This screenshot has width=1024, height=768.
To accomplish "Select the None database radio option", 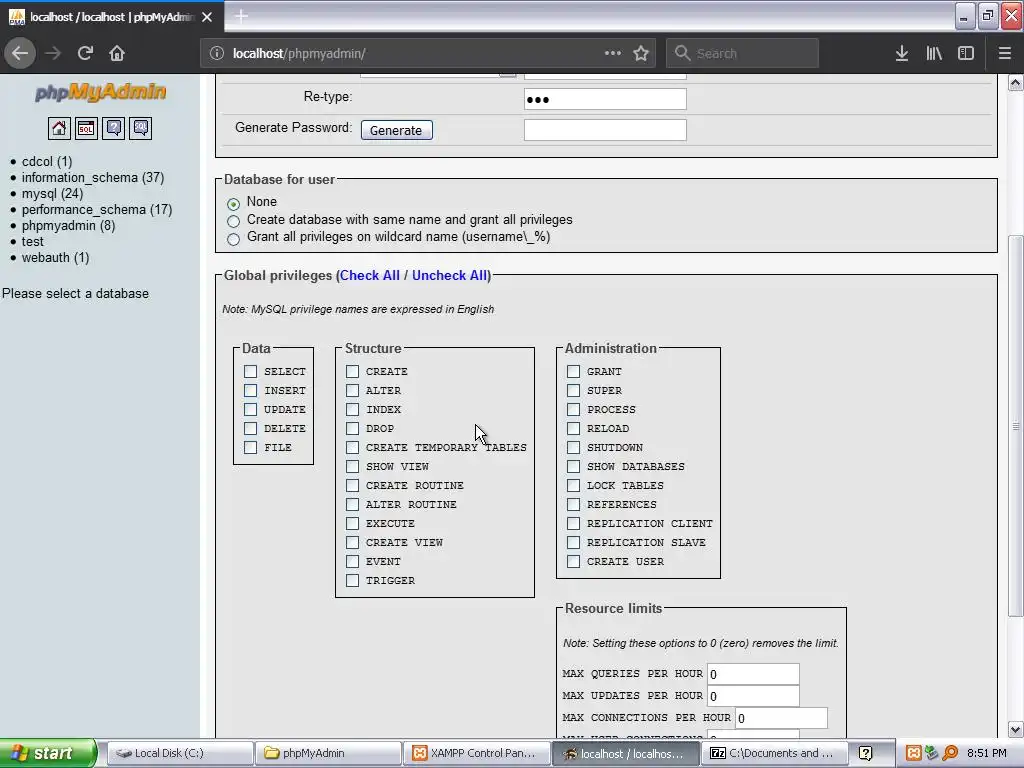I will coord(233,204).
